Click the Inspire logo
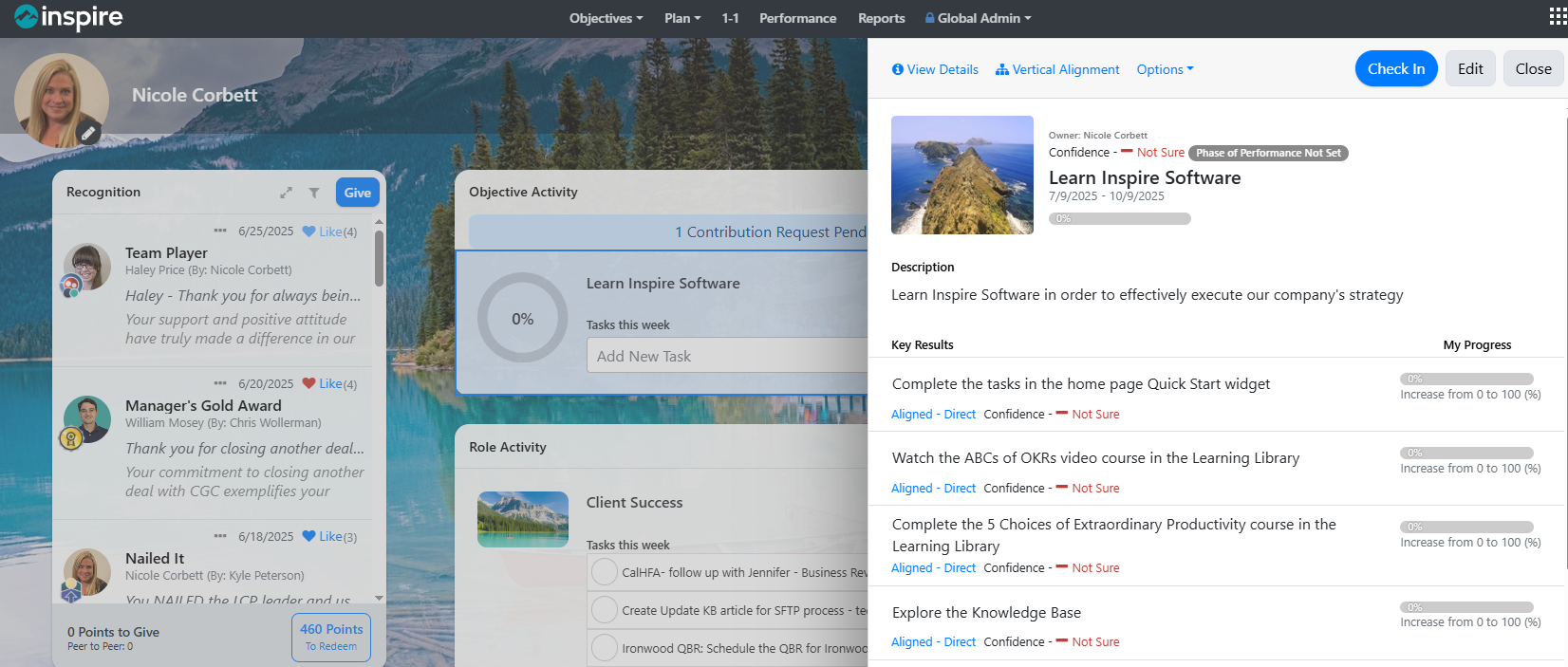The image size is (1568, 667). [68, 17]
